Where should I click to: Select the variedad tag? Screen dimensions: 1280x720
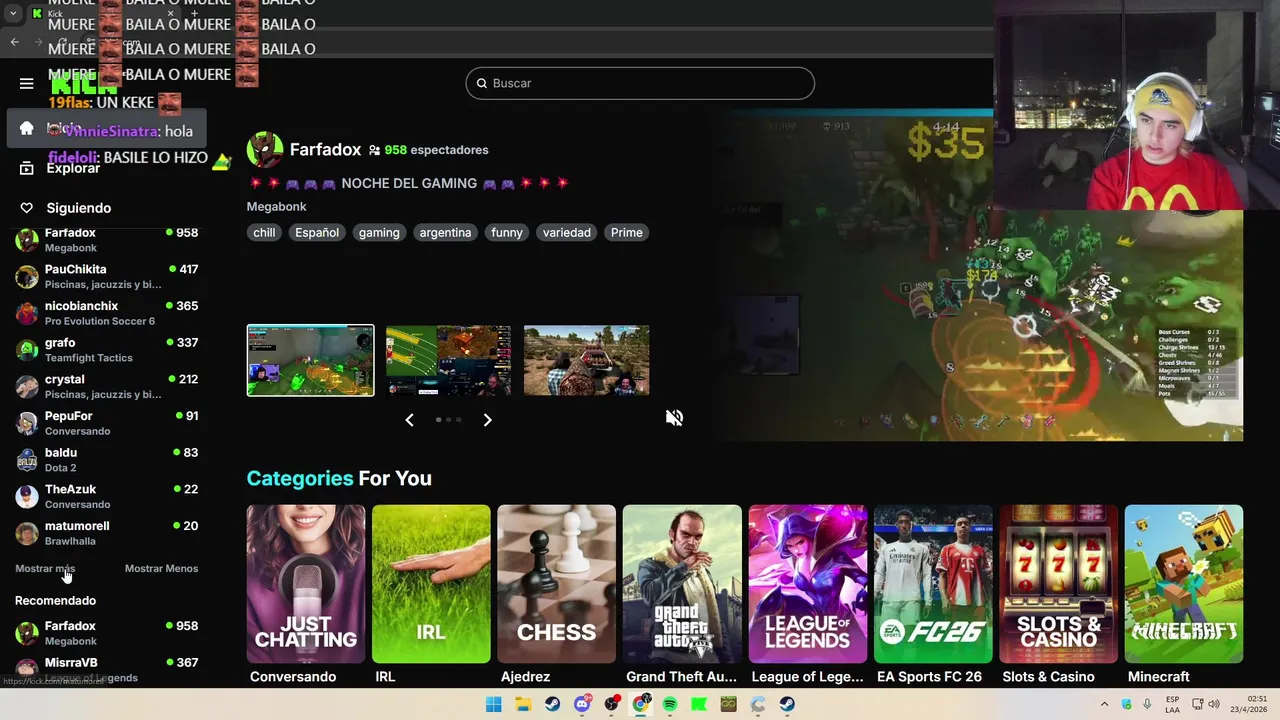pos(567,232)
